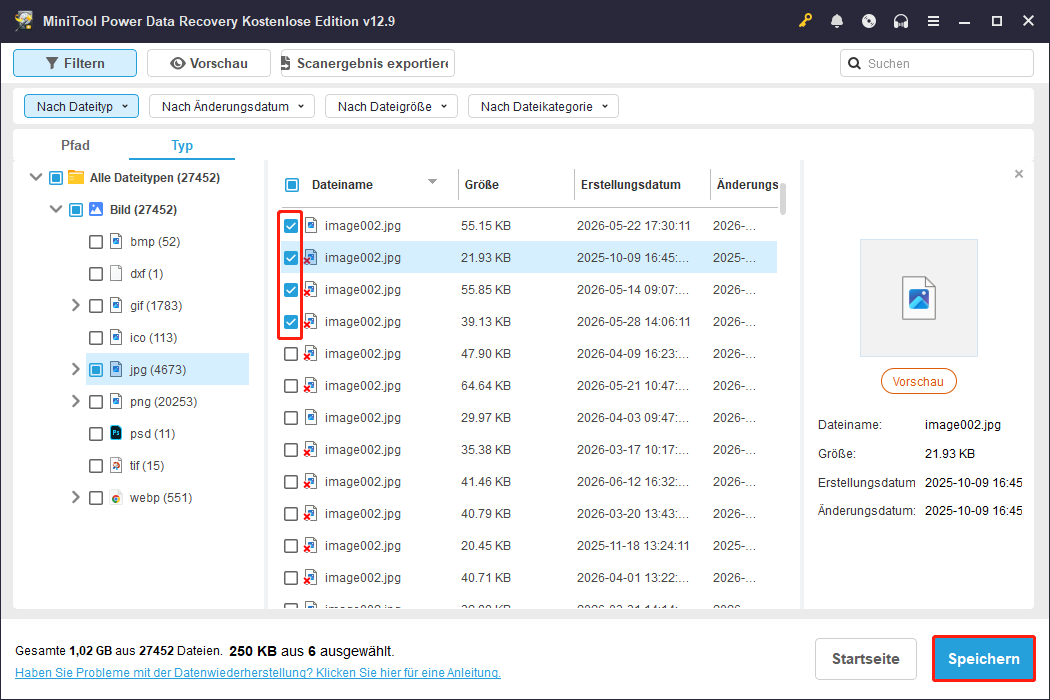The width and height of the screenshot is (1050, 700).
Task: Click the image file thumbnail in preview pane
Action: (x=919, y=298)
